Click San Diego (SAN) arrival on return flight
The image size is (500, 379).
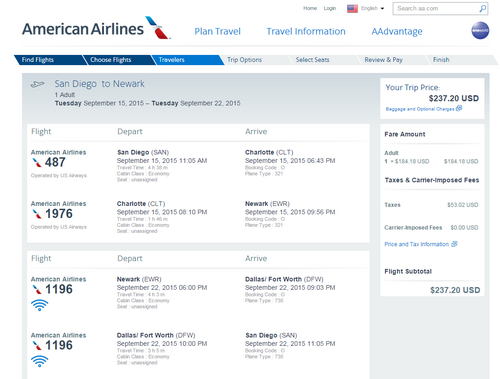click(271, 335)
